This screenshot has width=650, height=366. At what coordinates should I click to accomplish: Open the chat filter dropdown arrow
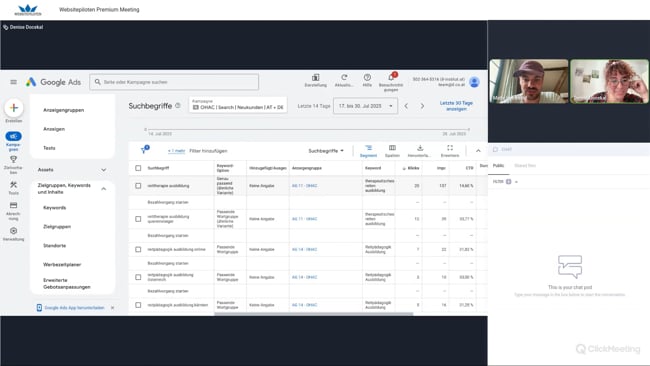point(516,182)
